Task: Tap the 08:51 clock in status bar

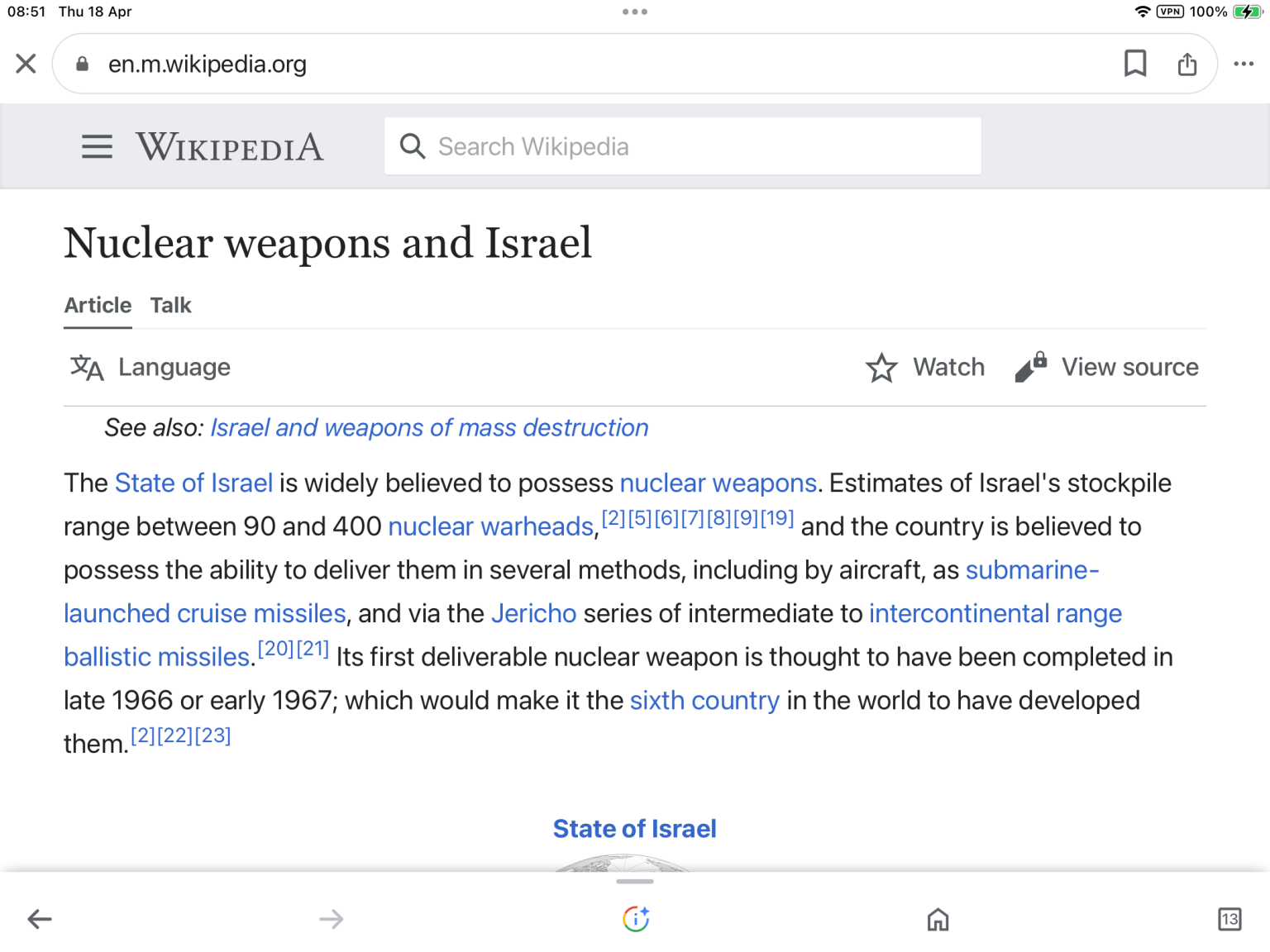Action: pyautogui.click(x=26, y=12)
